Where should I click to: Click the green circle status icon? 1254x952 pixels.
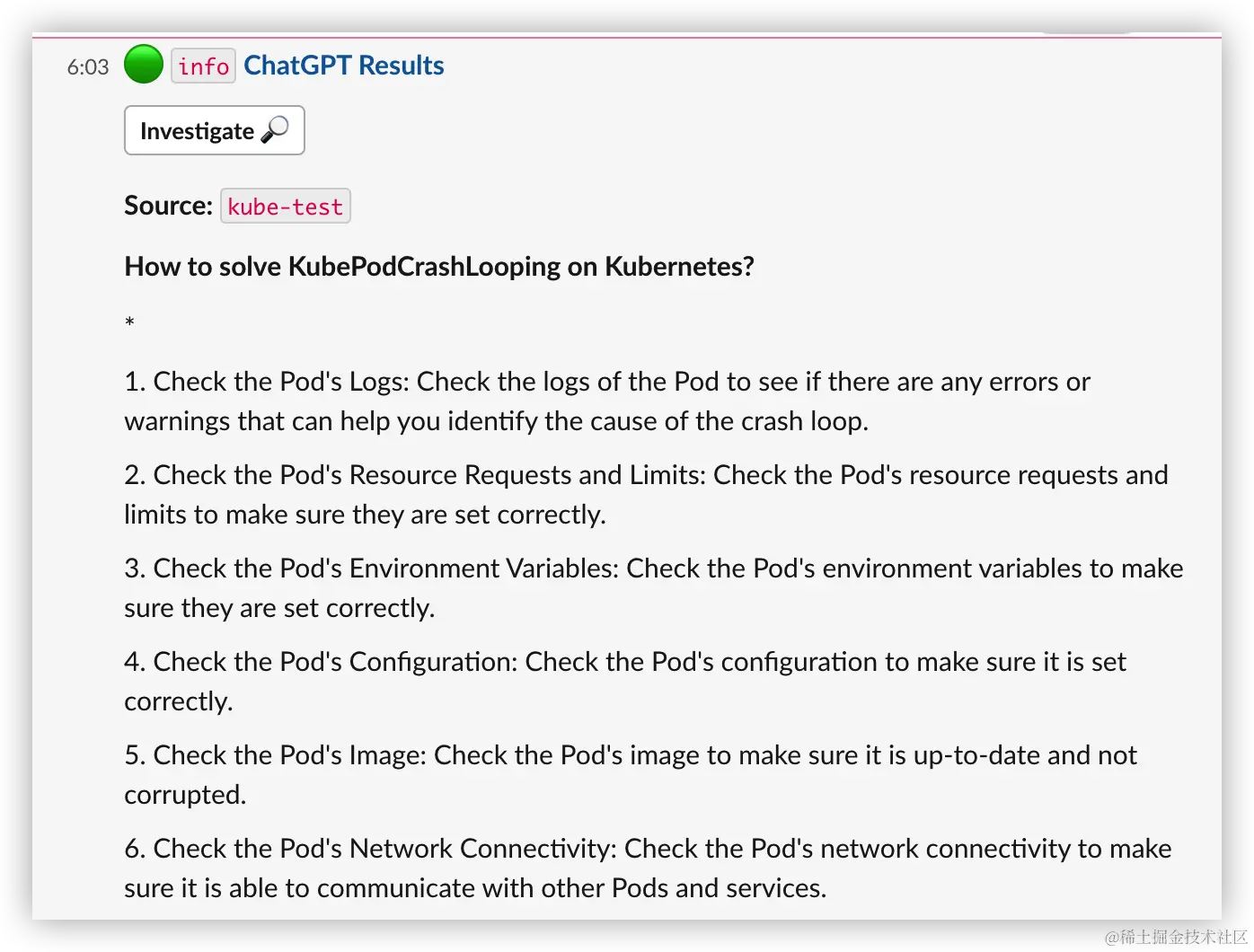[144, 65]
